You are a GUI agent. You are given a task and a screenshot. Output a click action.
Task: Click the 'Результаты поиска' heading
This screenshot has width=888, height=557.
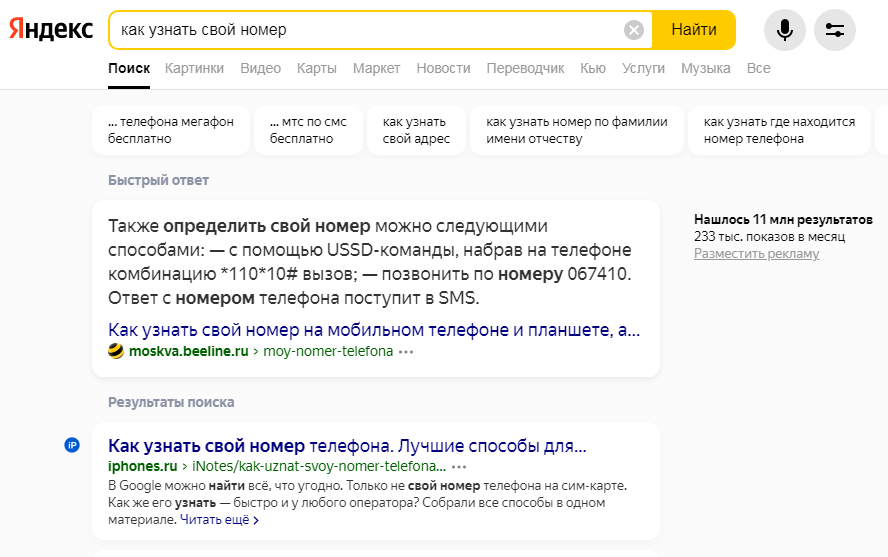click(171, 402)
